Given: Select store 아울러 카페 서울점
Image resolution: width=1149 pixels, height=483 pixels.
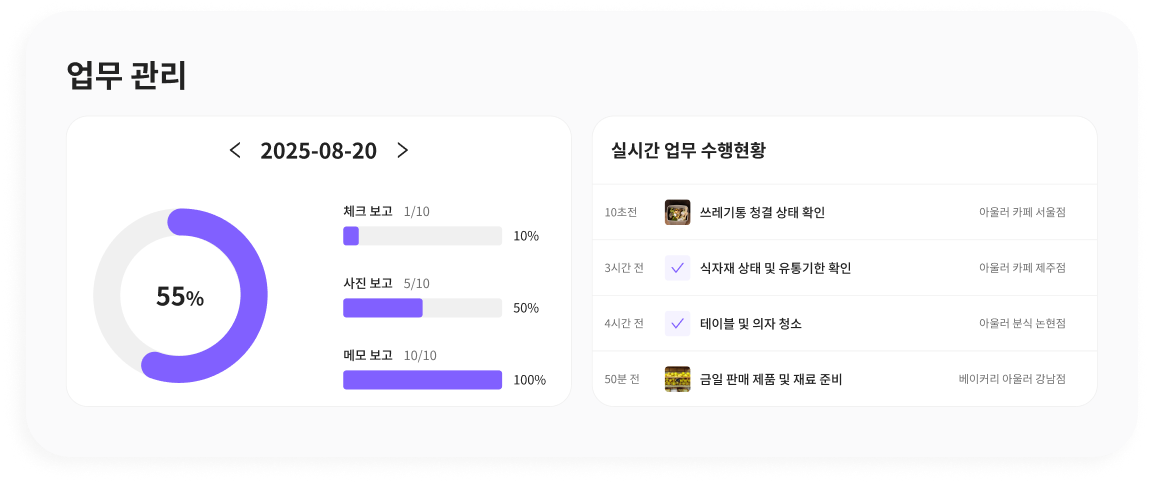Looking at the screenshot, I should point(1022,212).
